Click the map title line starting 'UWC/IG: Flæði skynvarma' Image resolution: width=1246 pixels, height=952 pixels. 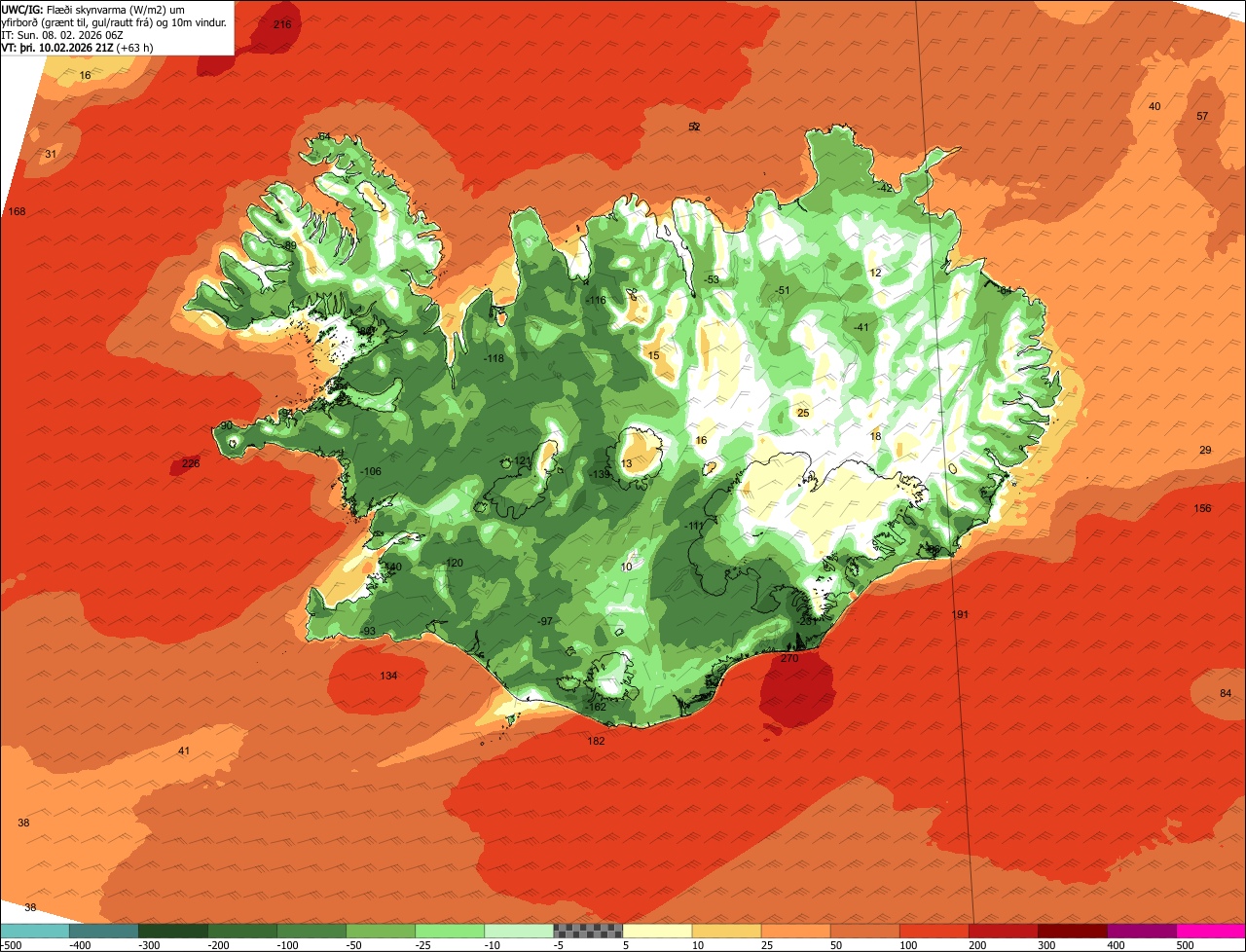click(94, 9)
